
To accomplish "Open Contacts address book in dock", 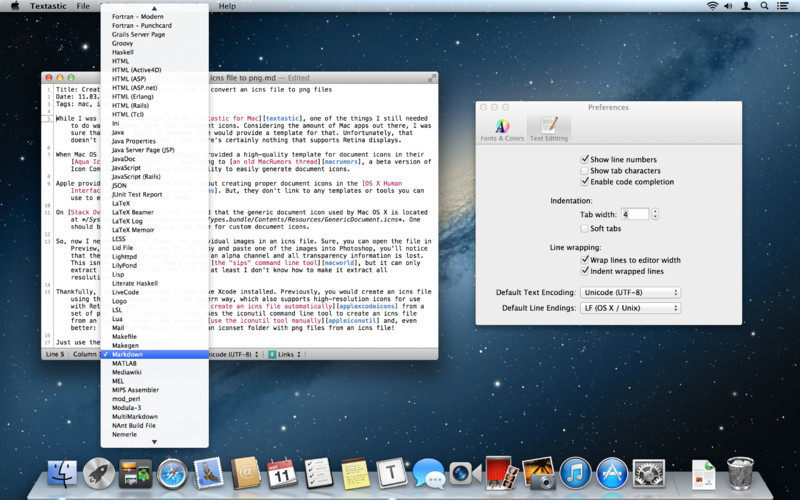I will point(245,473).
